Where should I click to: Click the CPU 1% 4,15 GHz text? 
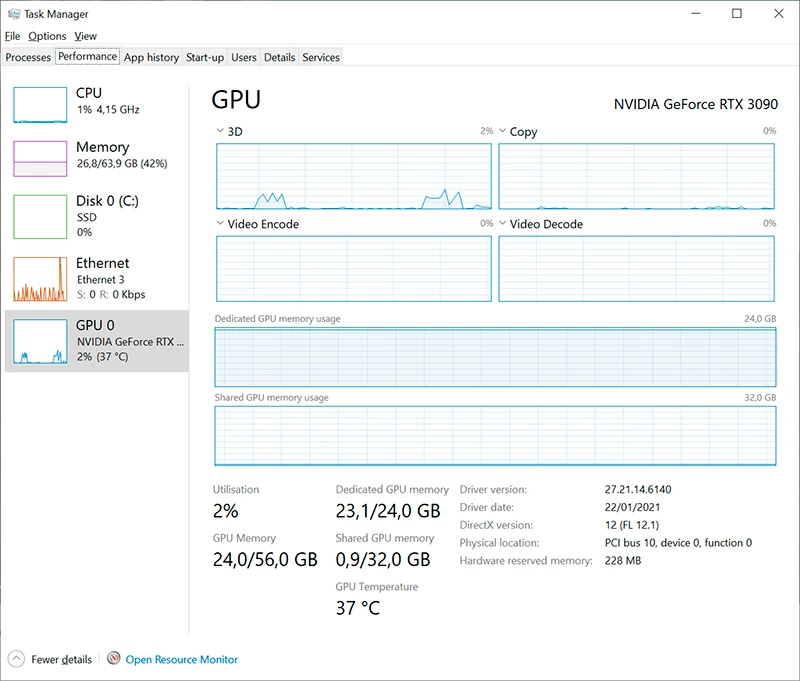point(108,110)
